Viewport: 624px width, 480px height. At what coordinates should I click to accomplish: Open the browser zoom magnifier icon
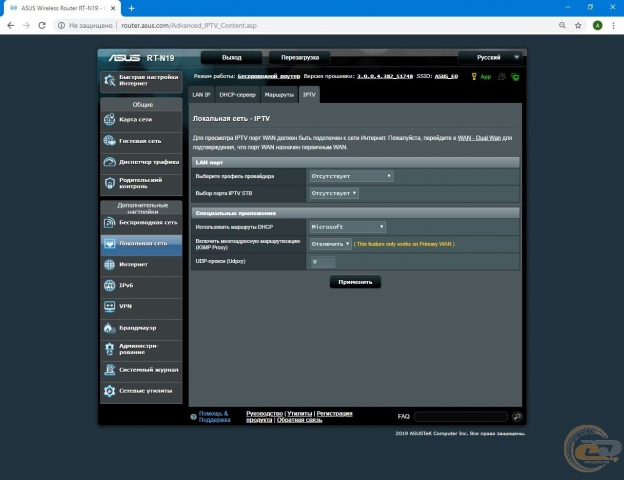coord(562,25)
